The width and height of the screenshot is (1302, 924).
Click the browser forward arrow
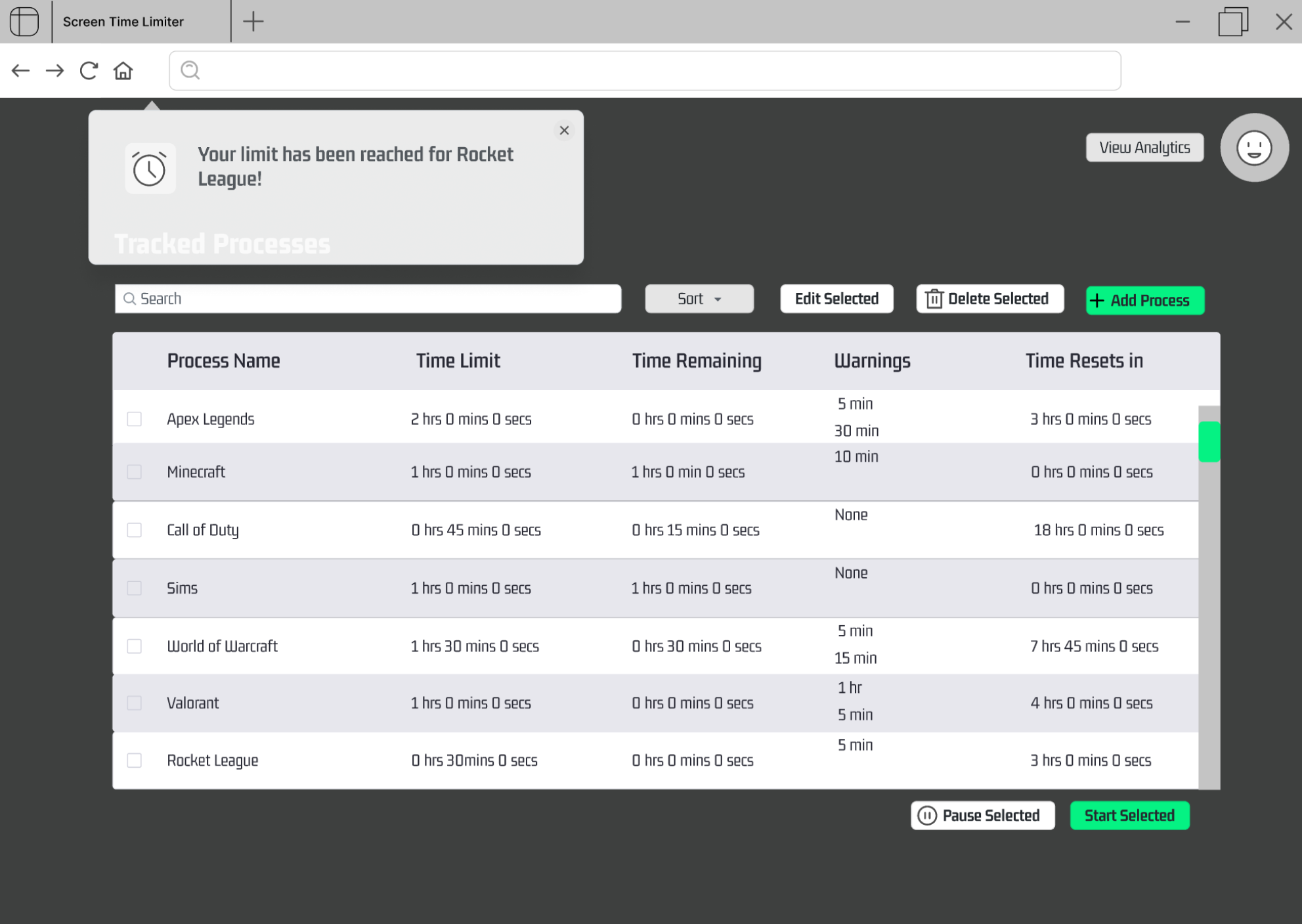(x=55, y=70)
